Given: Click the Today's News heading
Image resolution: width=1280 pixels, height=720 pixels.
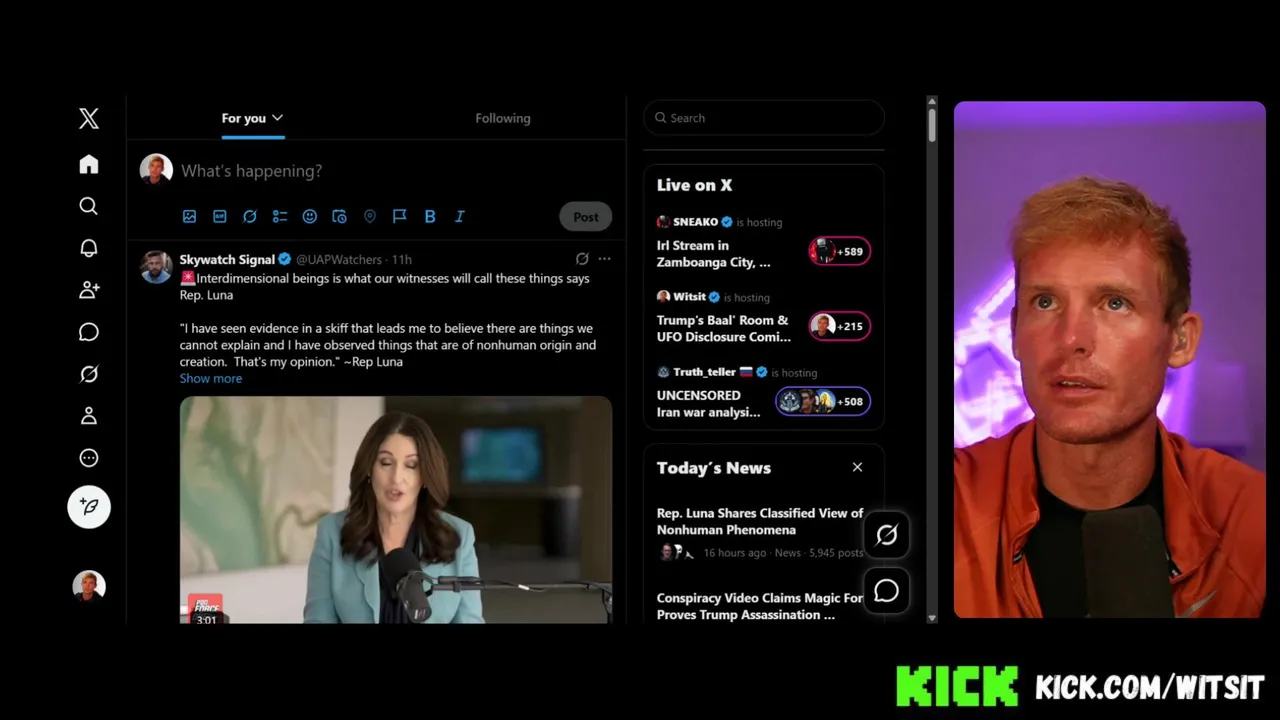Looking at the screenshot, I should [714, 468].
